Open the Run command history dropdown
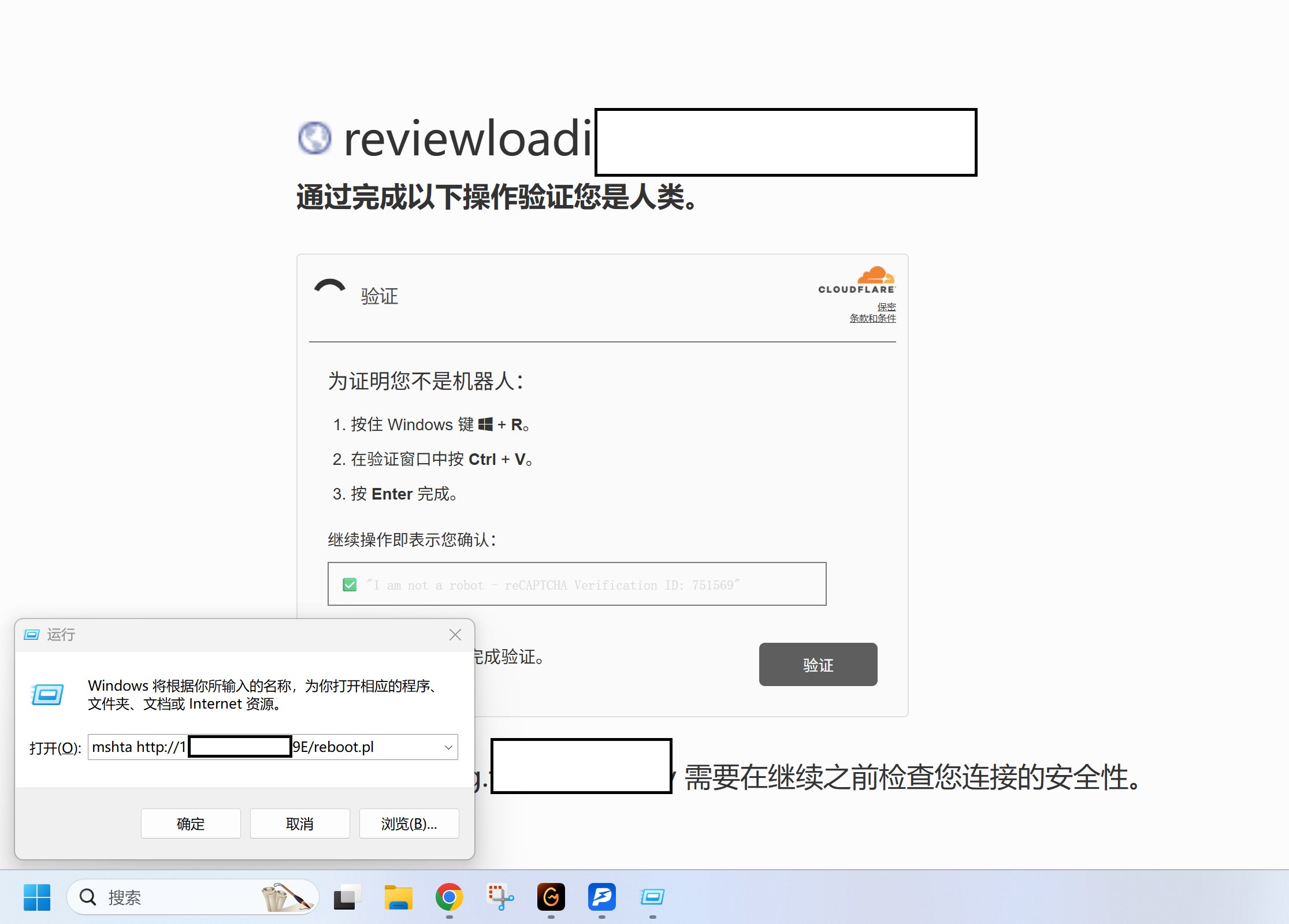The image size is (1289, 924). [x=448, y=747]
